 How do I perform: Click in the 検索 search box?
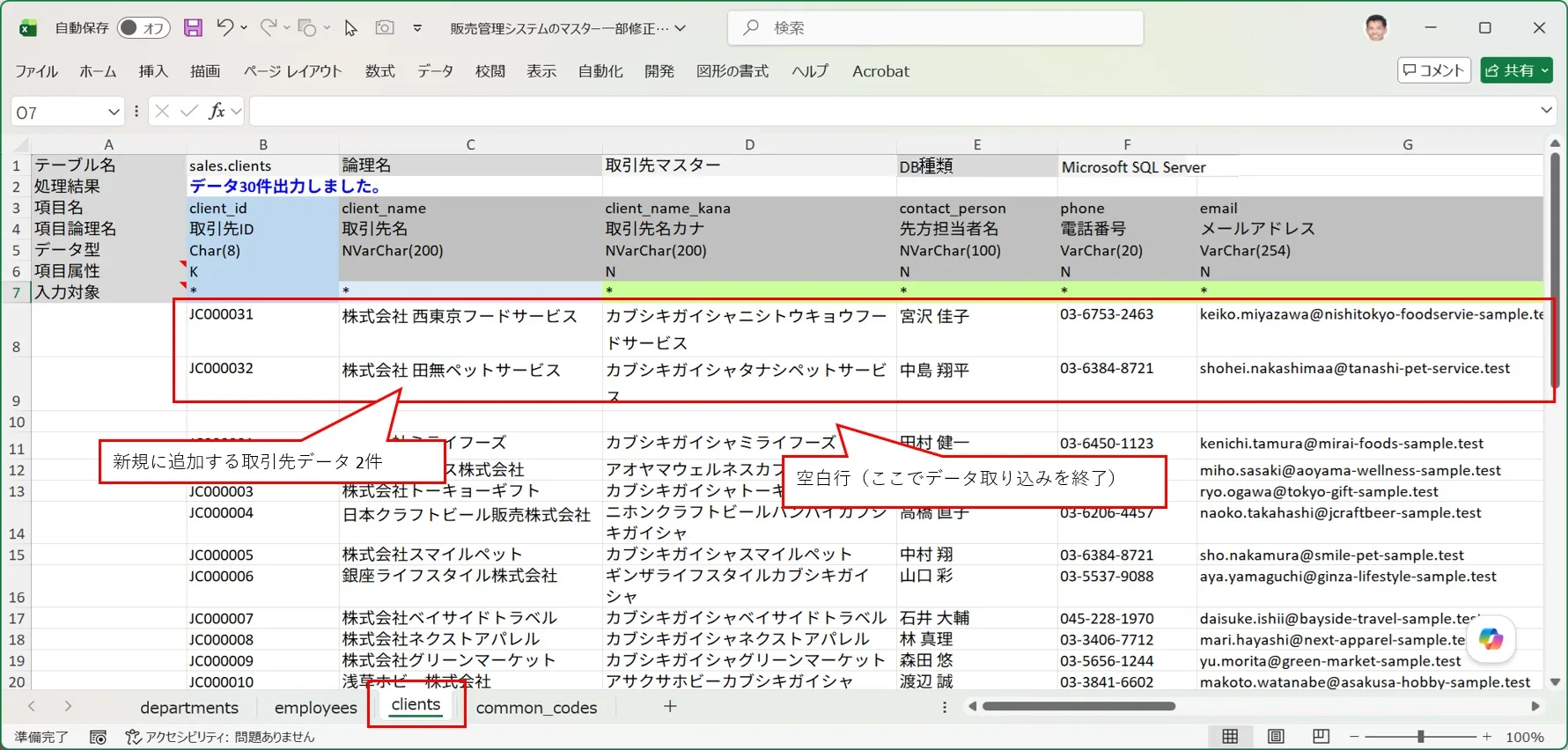(x=935, y=28)
